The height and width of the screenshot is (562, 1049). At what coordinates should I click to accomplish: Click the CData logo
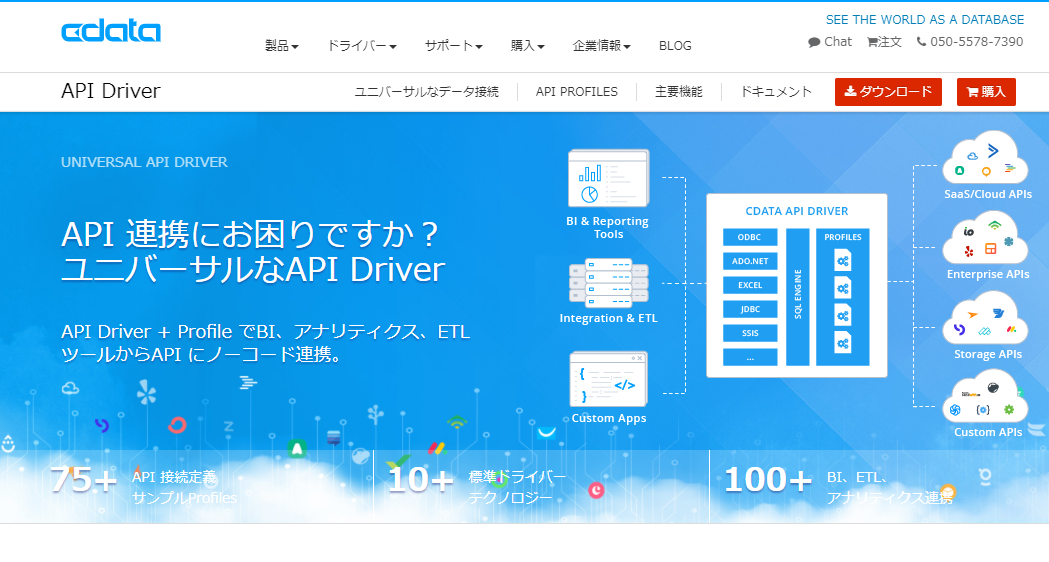pyautogui.click(x=111, y=31)
